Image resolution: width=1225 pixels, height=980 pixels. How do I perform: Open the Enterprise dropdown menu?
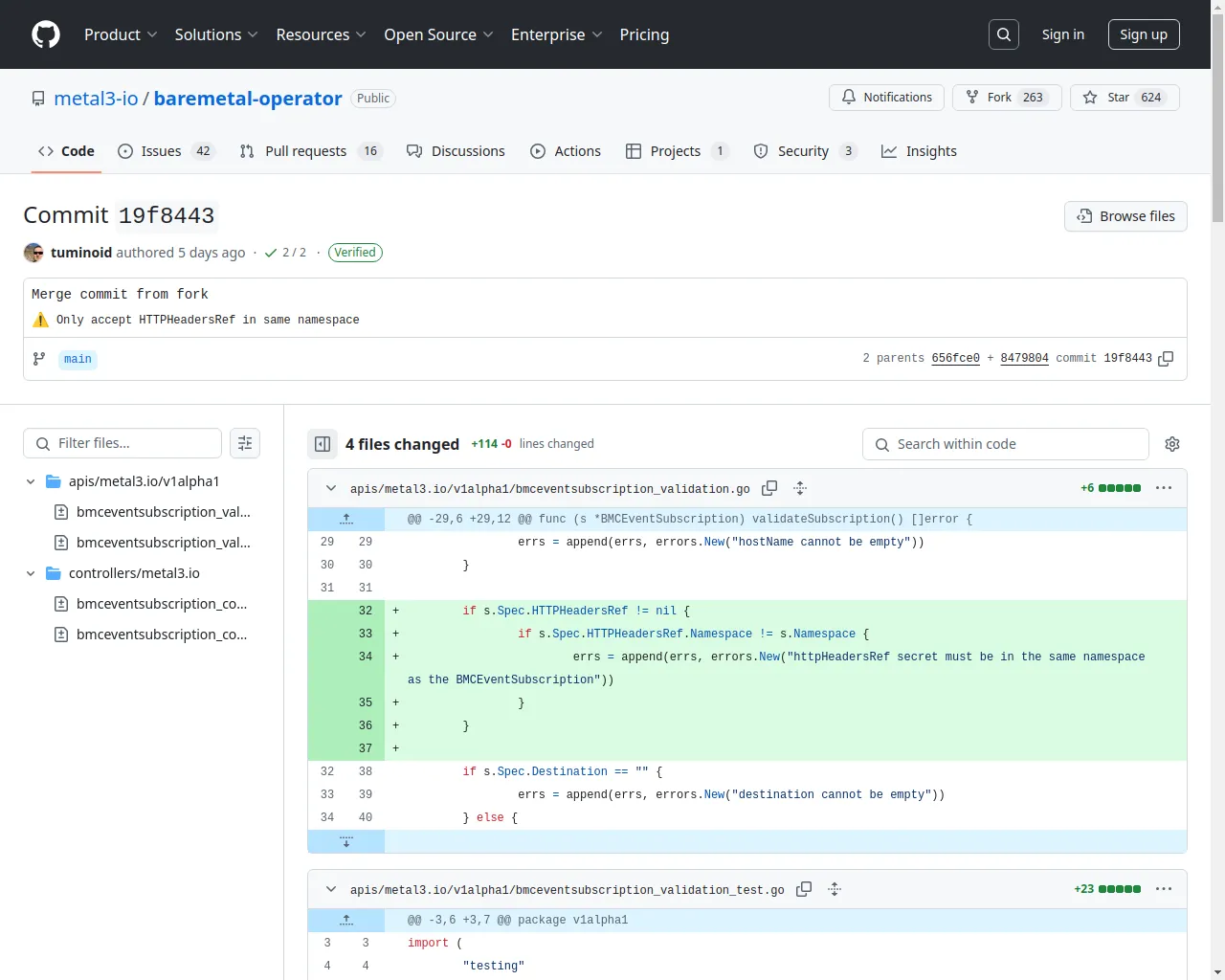556,34
